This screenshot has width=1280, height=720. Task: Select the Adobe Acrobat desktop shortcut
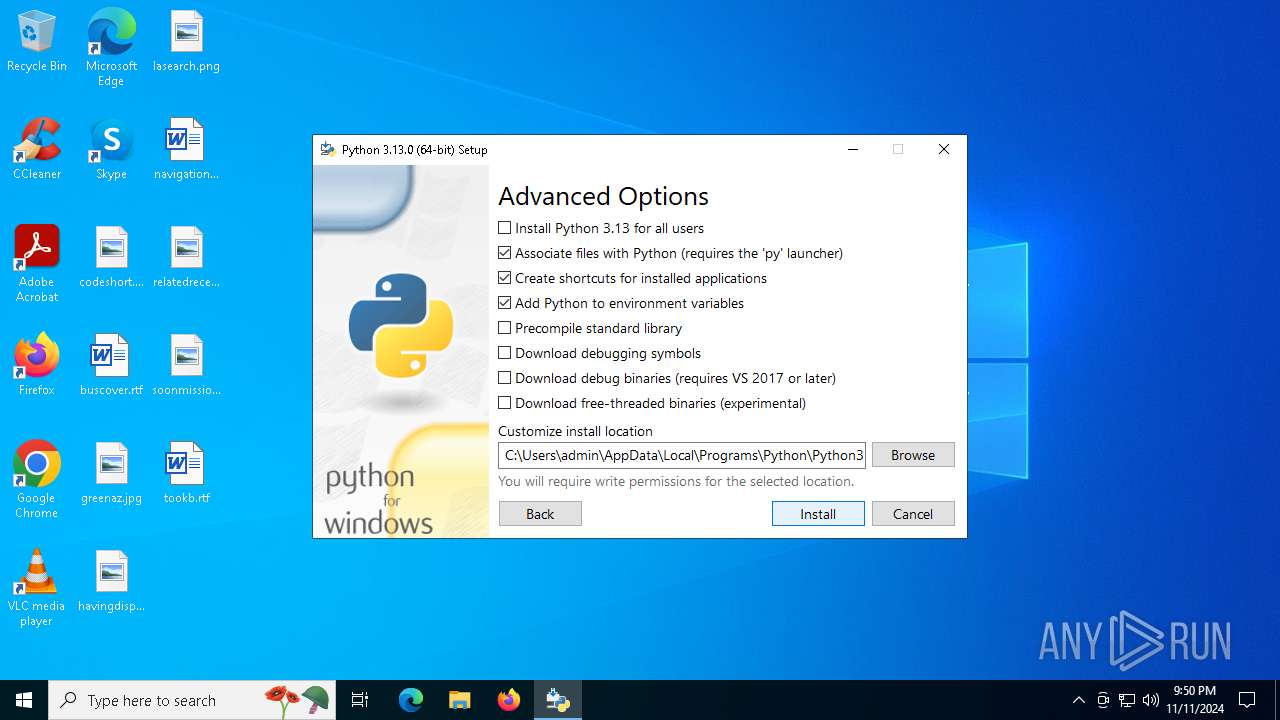pyautogui.click(x=37, y=264)
